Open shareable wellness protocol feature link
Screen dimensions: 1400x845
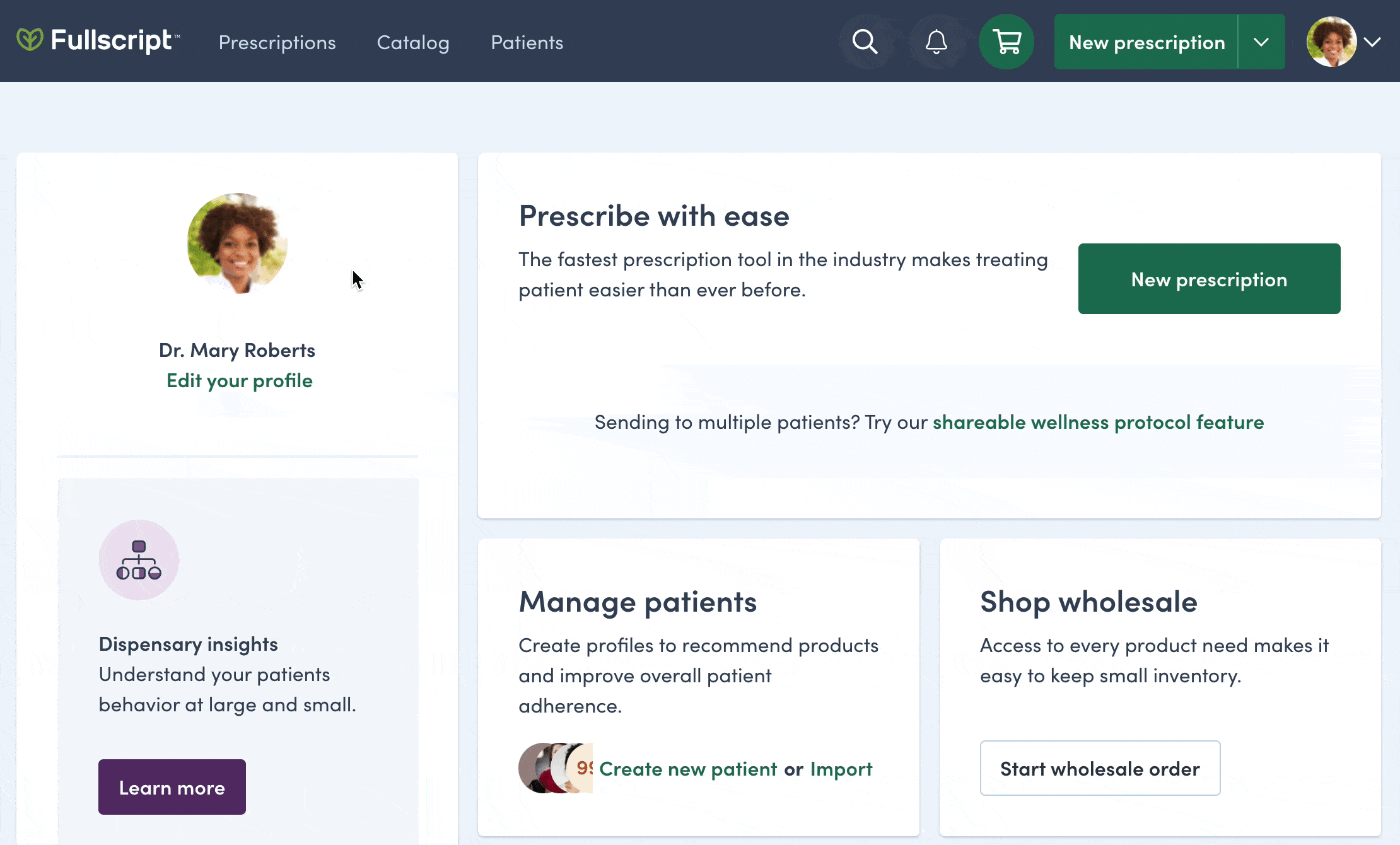[1098, 422]
